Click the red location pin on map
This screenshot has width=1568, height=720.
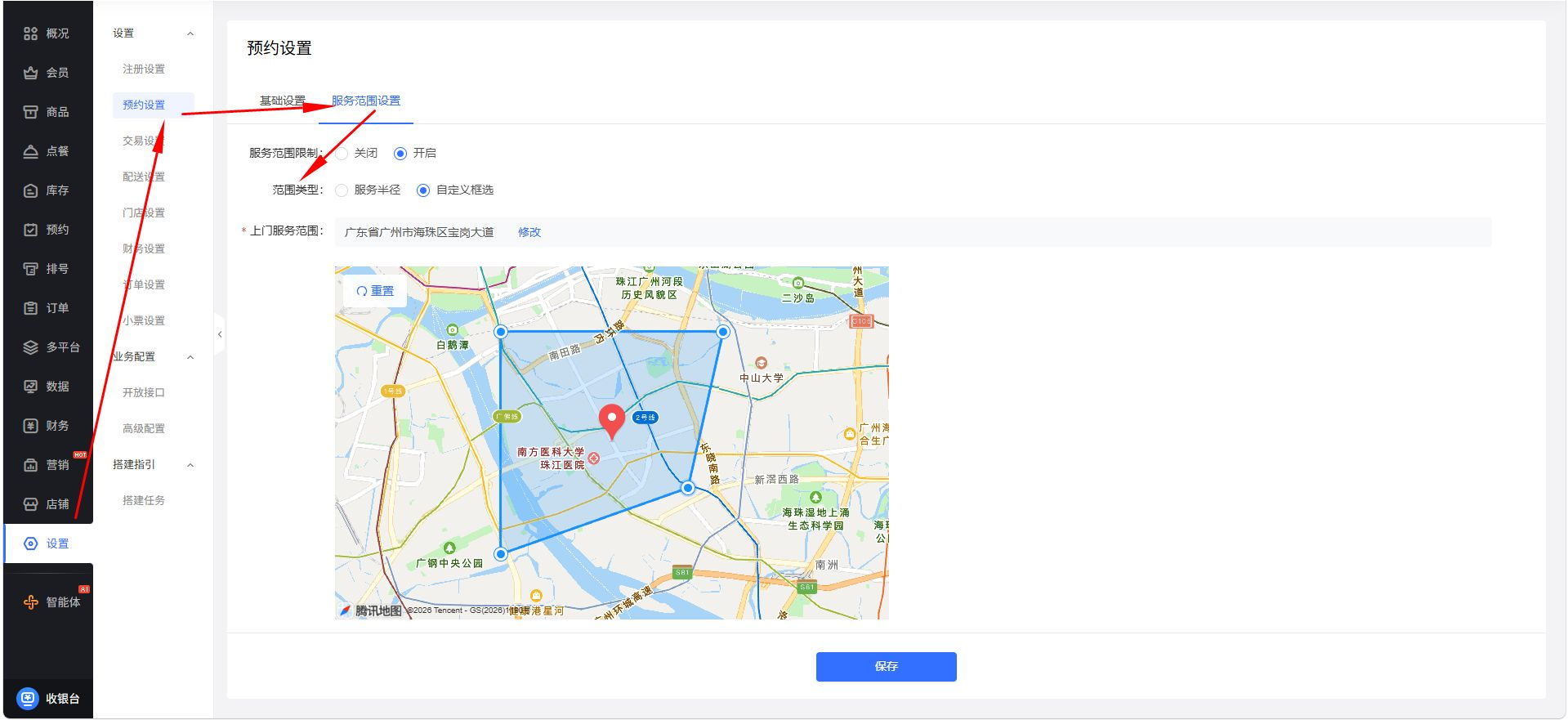(611, 421)
